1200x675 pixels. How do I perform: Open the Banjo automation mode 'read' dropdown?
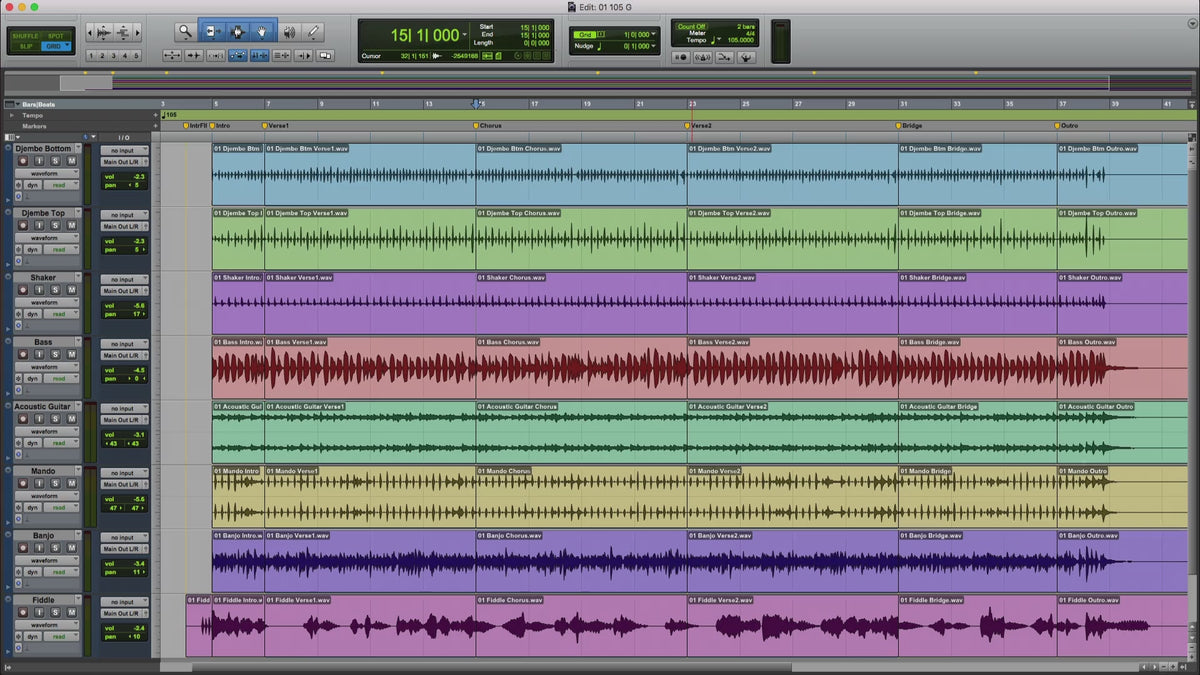click(62, 572)
